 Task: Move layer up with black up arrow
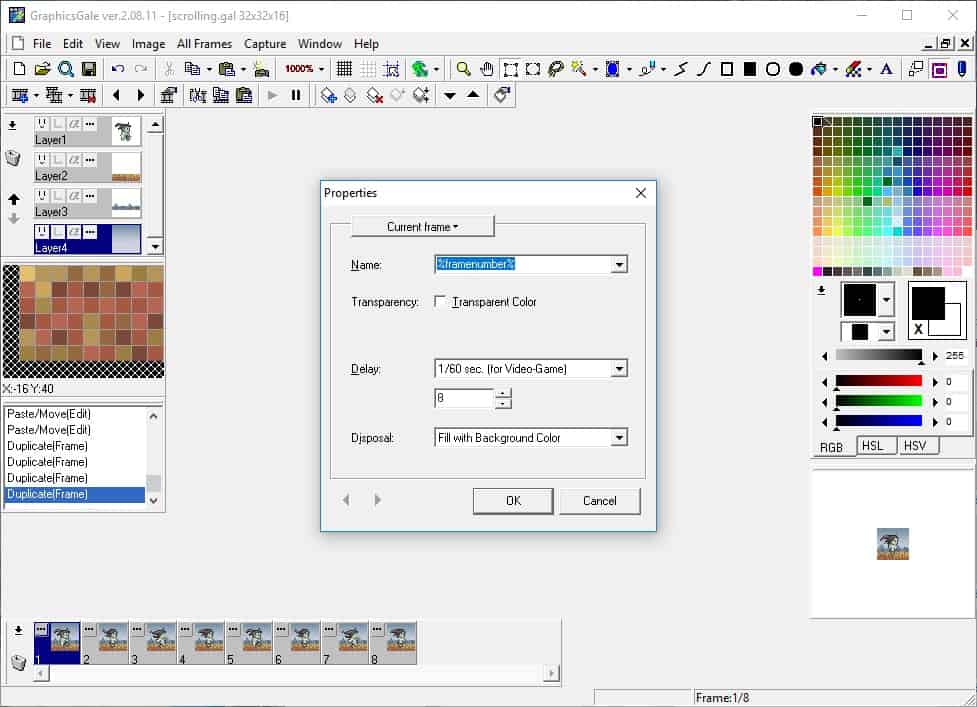click(x=14, y=199)
